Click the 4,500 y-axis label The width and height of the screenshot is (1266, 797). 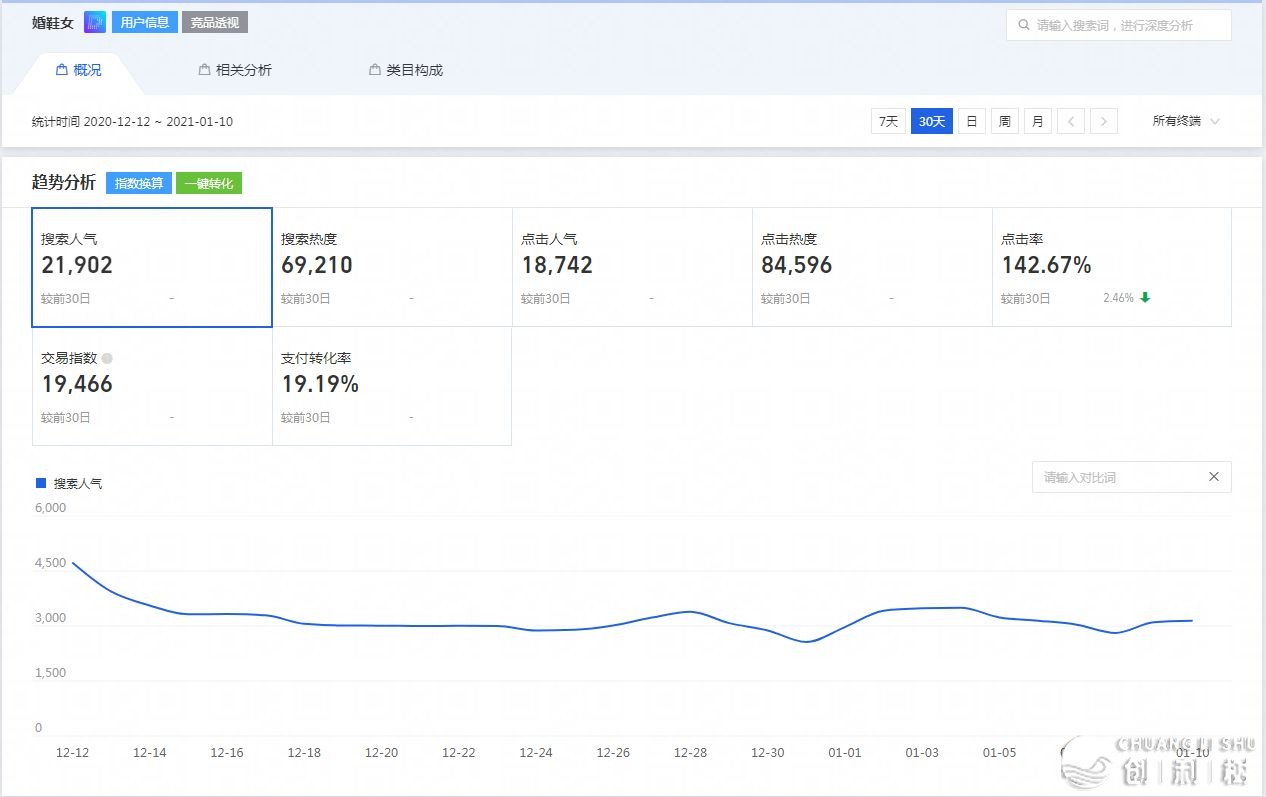click(x=50, y=563)
